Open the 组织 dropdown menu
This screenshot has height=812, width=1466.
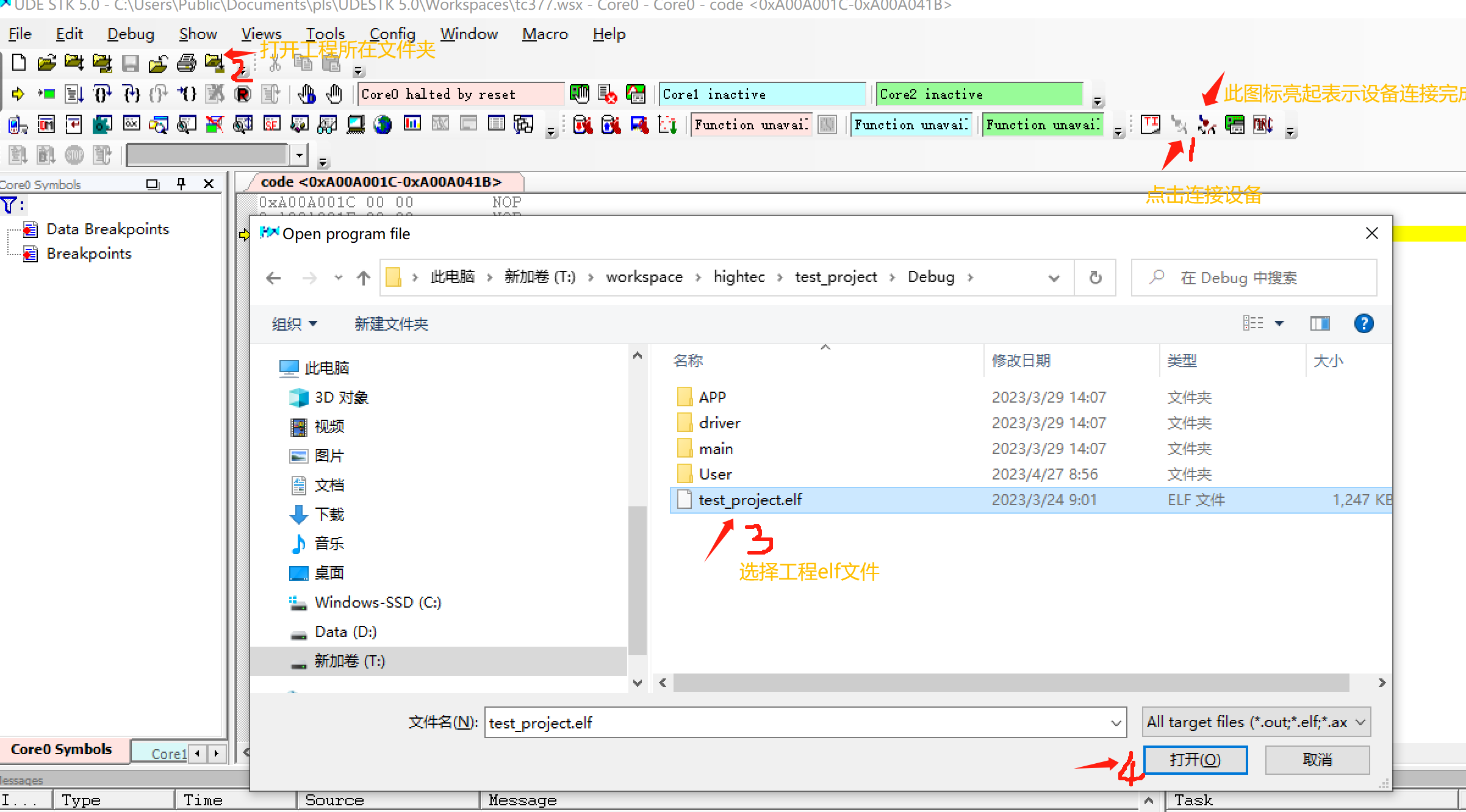tap(294, 324)
